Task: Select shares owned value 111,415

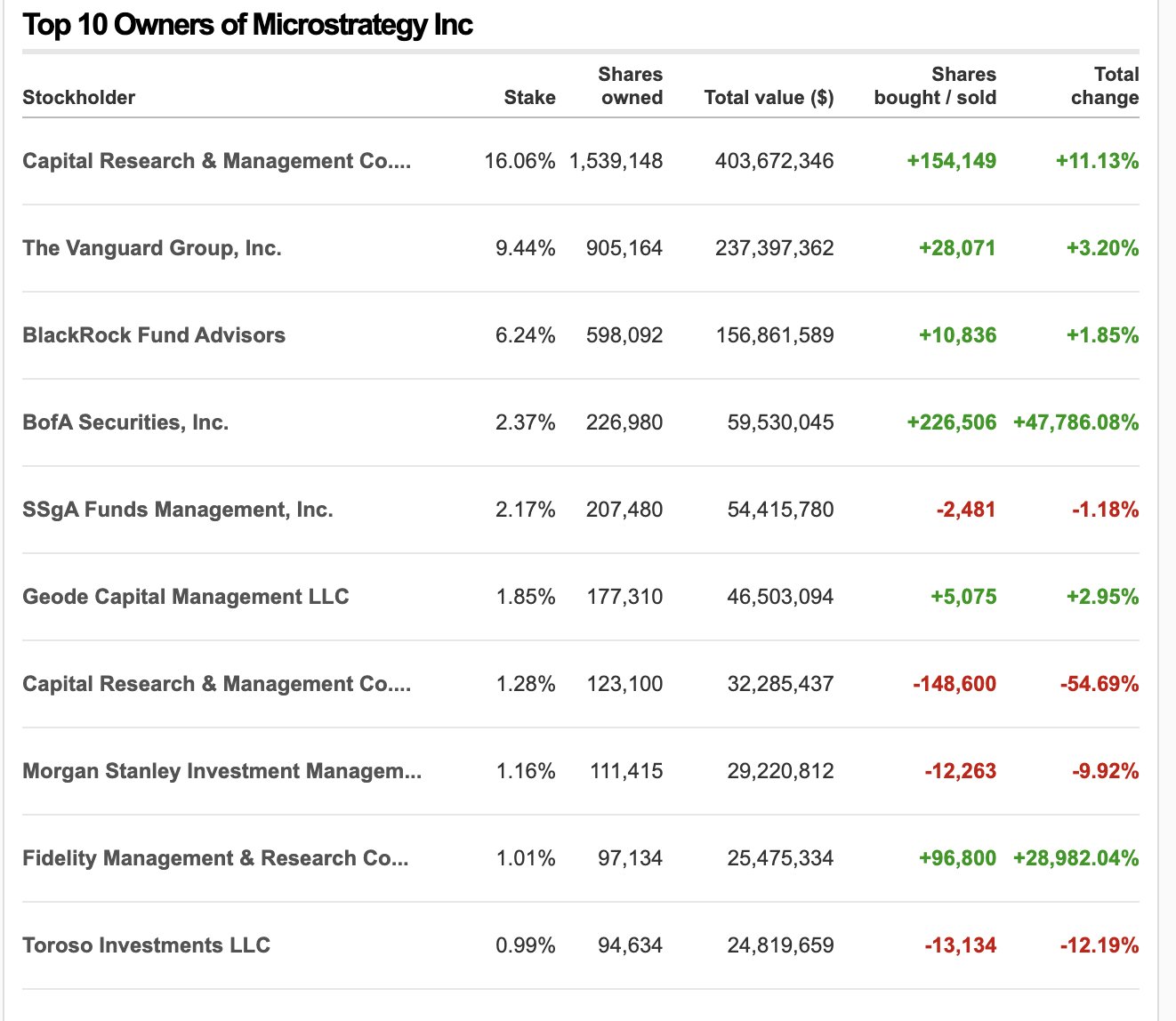Action: (626, 771)
